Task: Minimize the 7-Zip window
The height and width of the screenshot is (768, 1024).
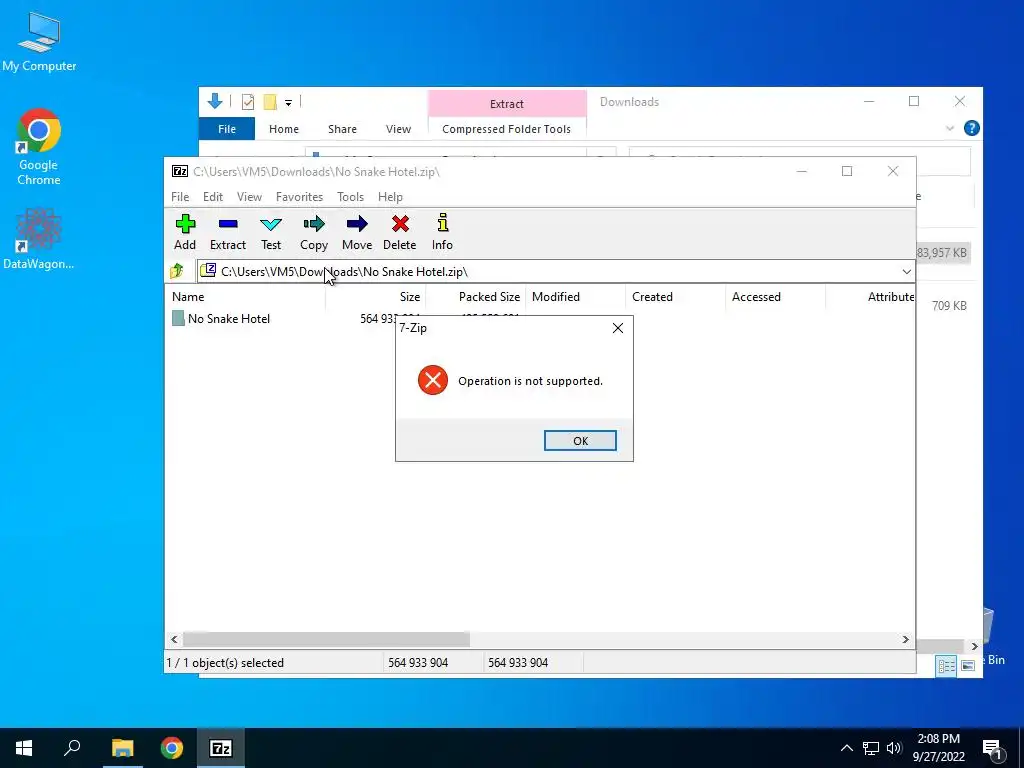Action: point(801,171)
